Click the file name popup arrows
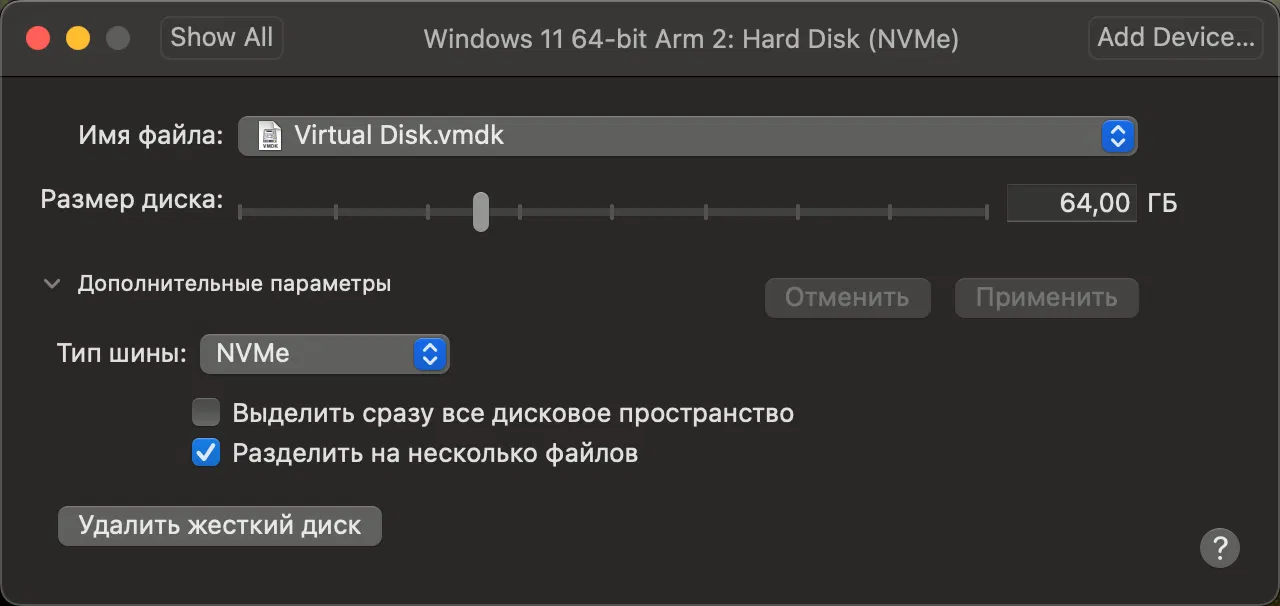Image resolution: width=1280 pixels, height=606 pixels. [x=1117, y=135]
